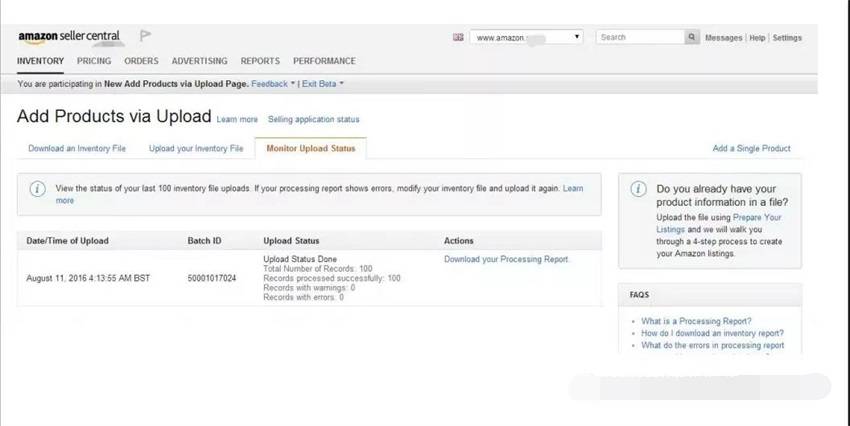Open the REPORTS menu
Viewport: 850px width, 426px height.
tap(260, 61)
